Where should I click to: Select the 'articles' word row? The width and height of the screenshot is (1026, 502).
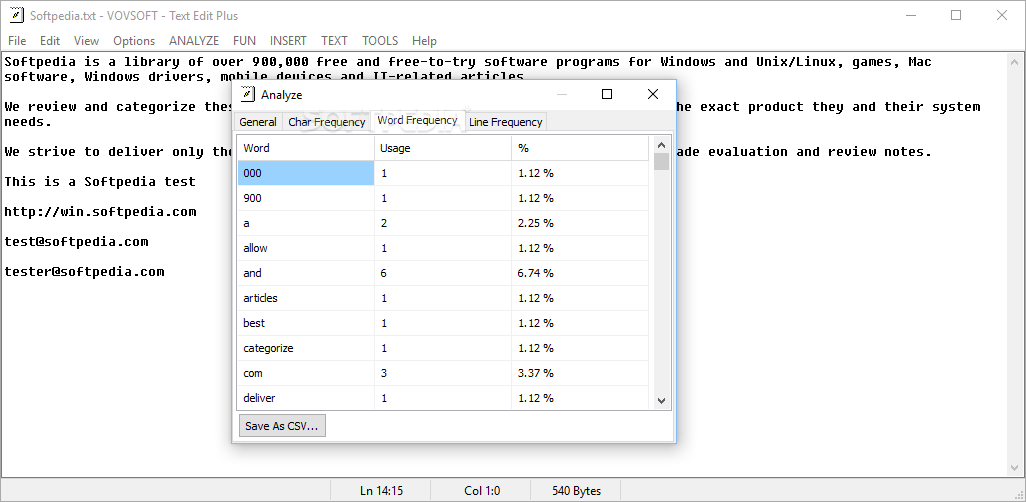tap(443, 298)
